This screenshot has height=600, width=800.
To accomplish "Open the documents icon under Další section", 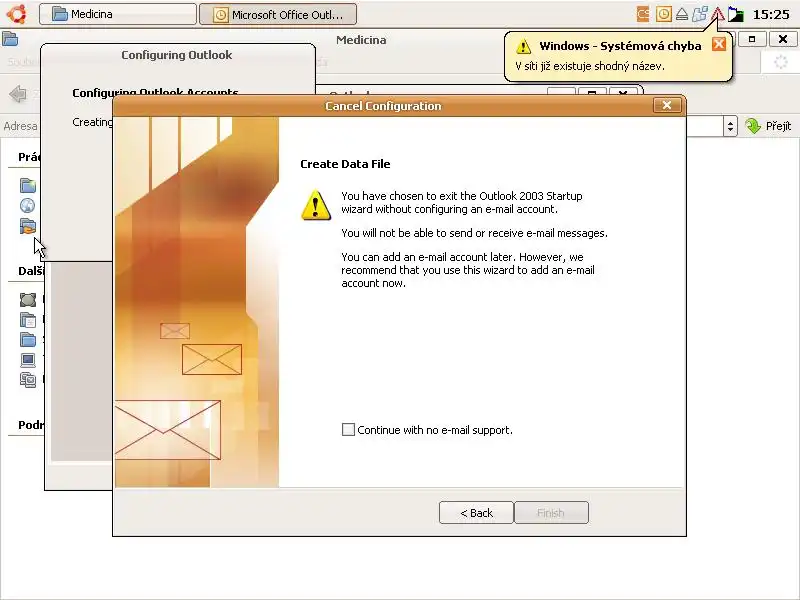I will 28,320.
